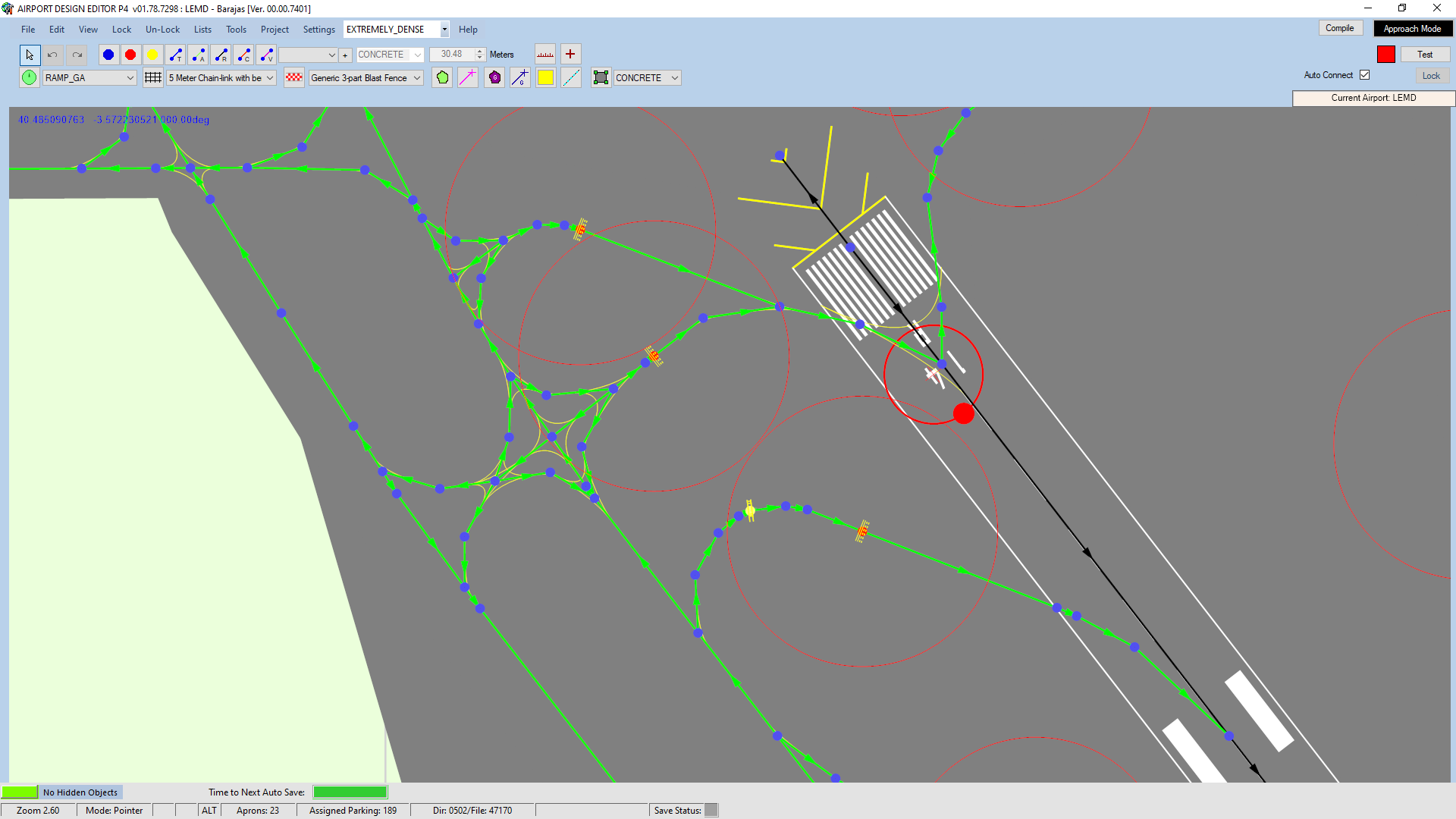Click the 'Mode: Pointer' status entry

pos(114,811)
